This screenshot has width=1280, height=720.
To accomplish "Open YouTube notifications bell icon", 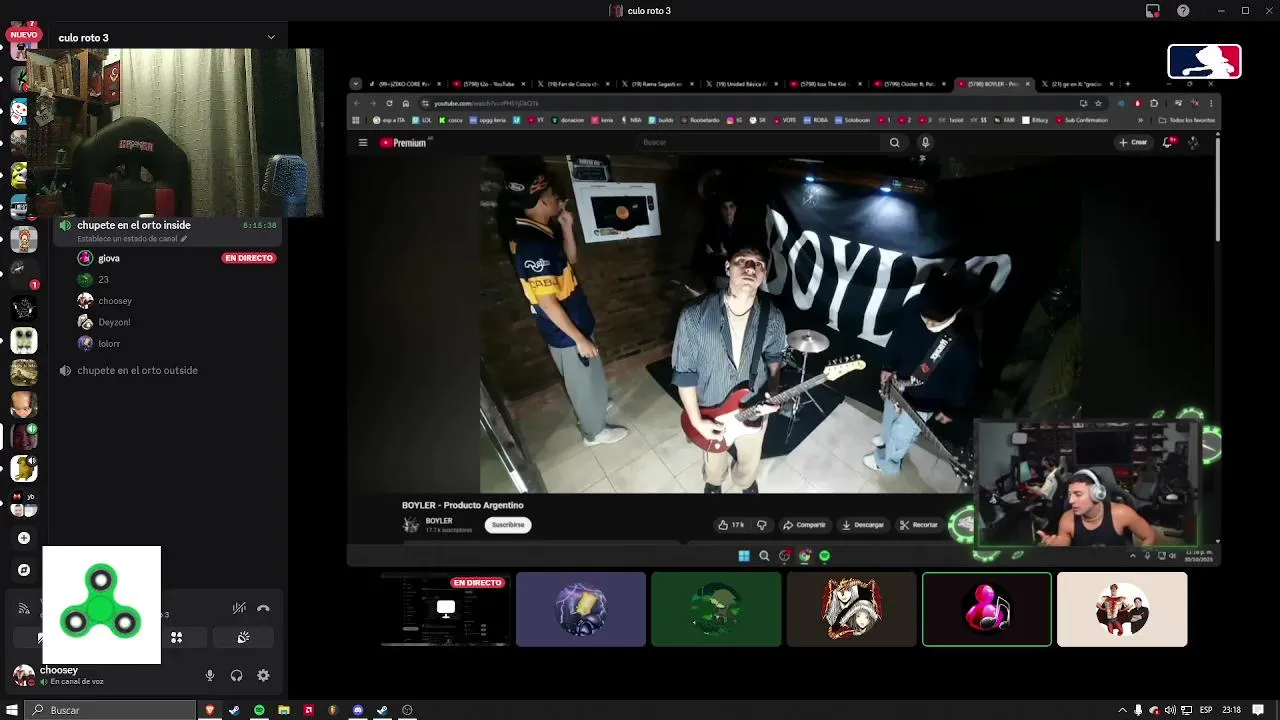I will point(1167,142).
